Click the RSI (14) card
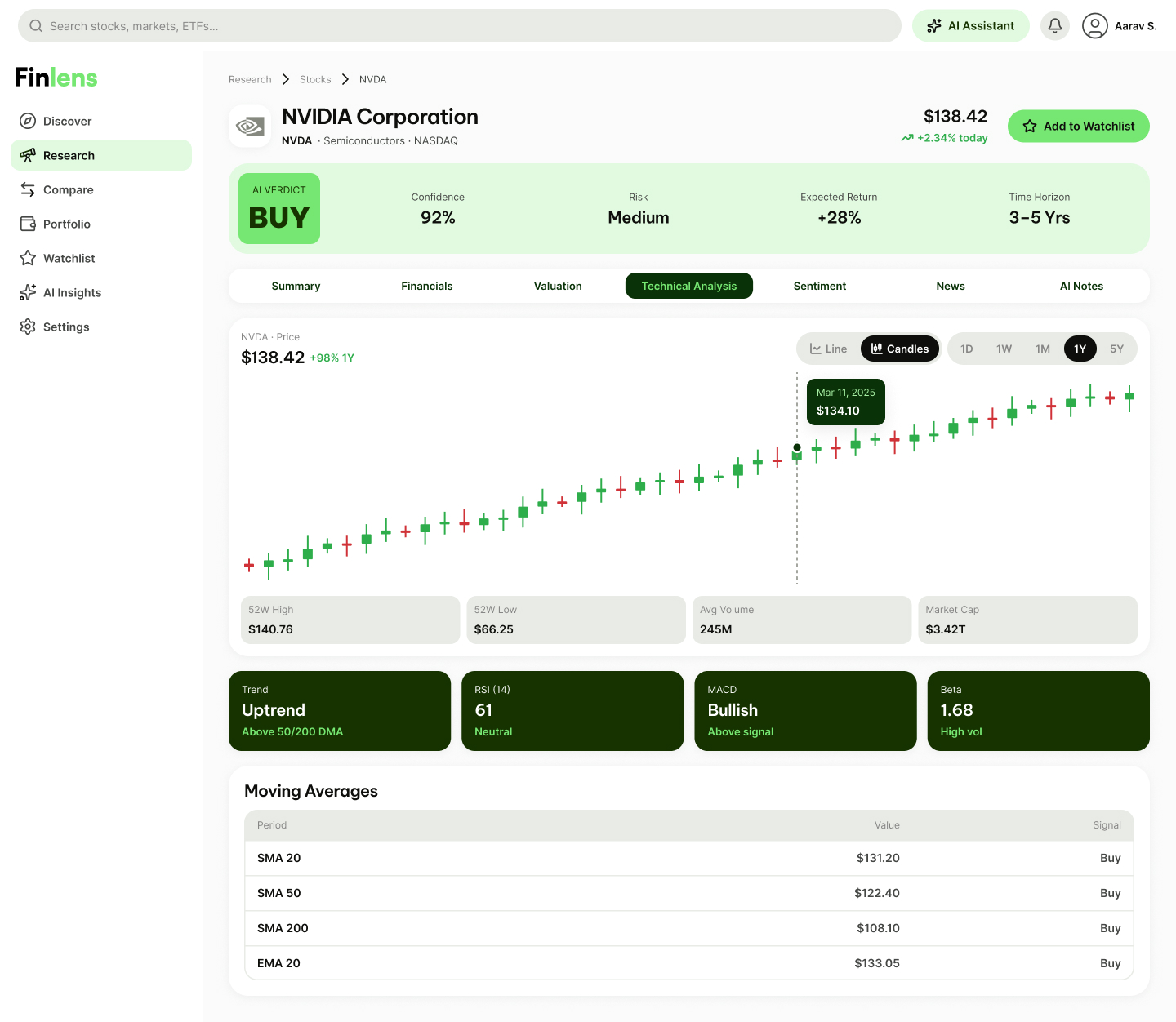The image size is (1176, 1022). [572, 711]
